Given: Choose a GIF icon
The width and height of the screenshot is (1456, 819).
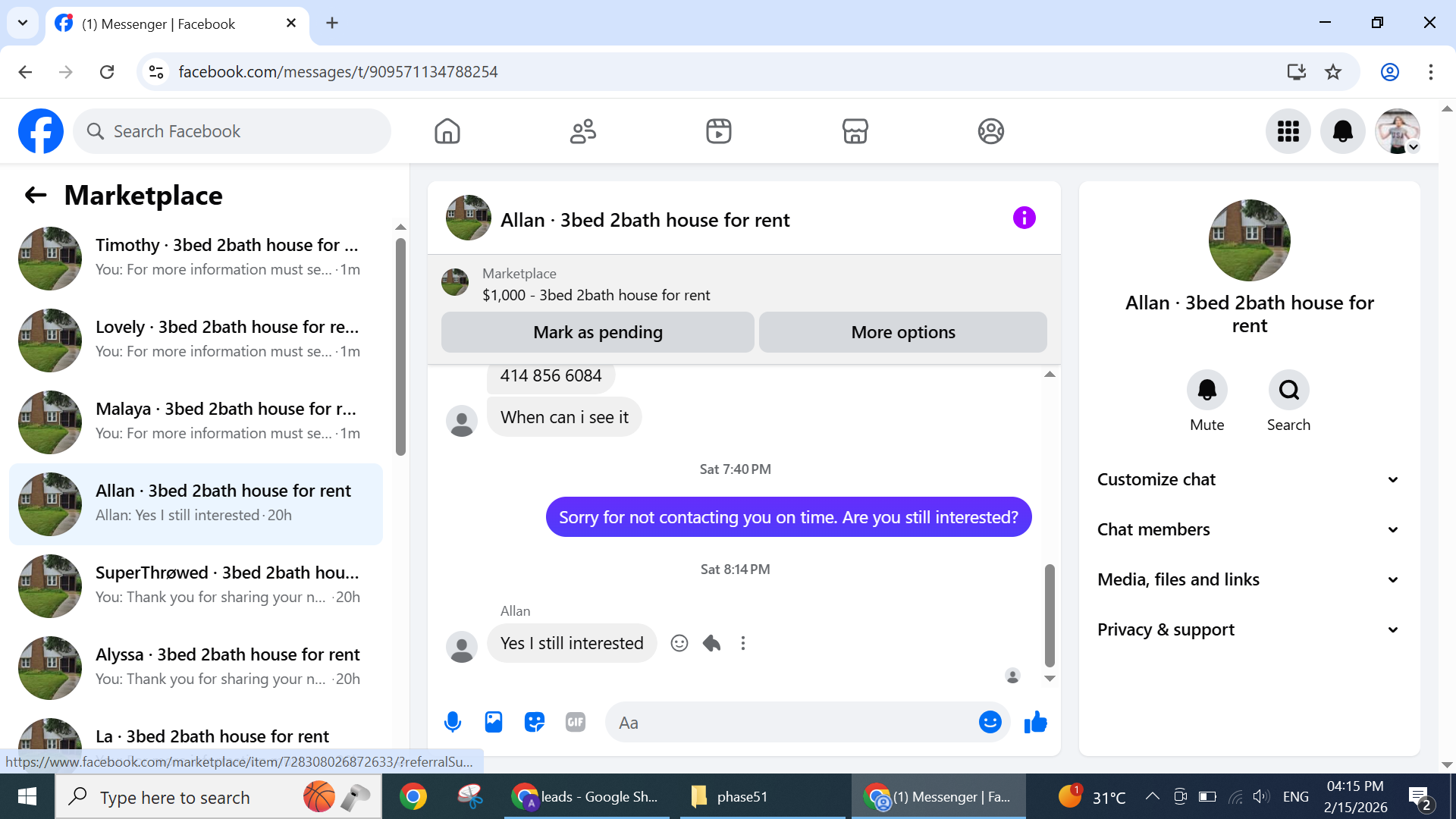Looking at the screenshot, I should [x=576, y=722].
